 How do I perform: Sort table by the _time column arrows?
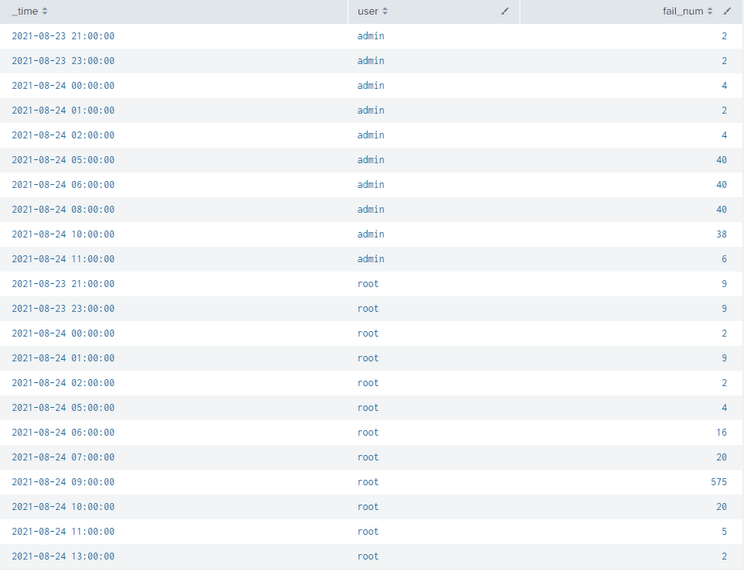[44, 11]
